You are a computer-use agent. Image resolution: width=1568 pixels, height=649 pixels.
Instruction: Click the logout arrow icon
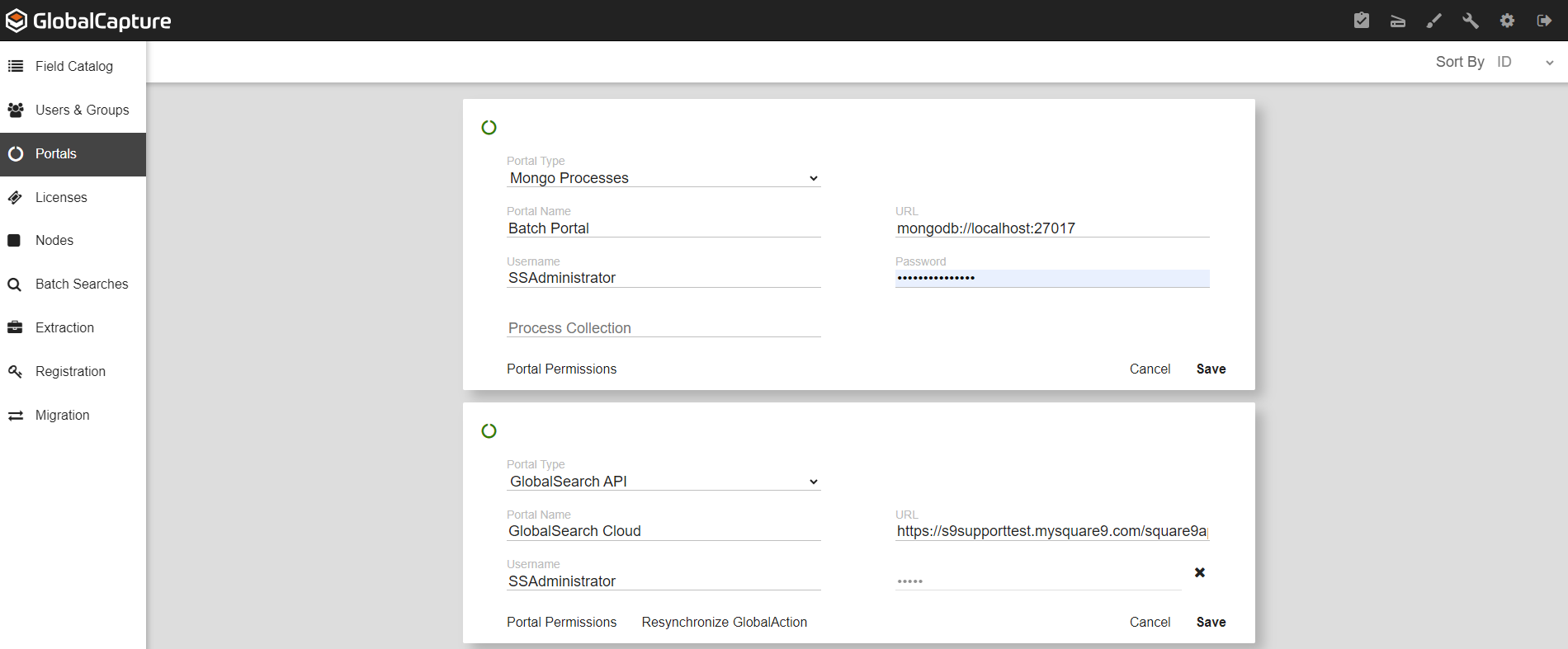tap(1544, 21)
